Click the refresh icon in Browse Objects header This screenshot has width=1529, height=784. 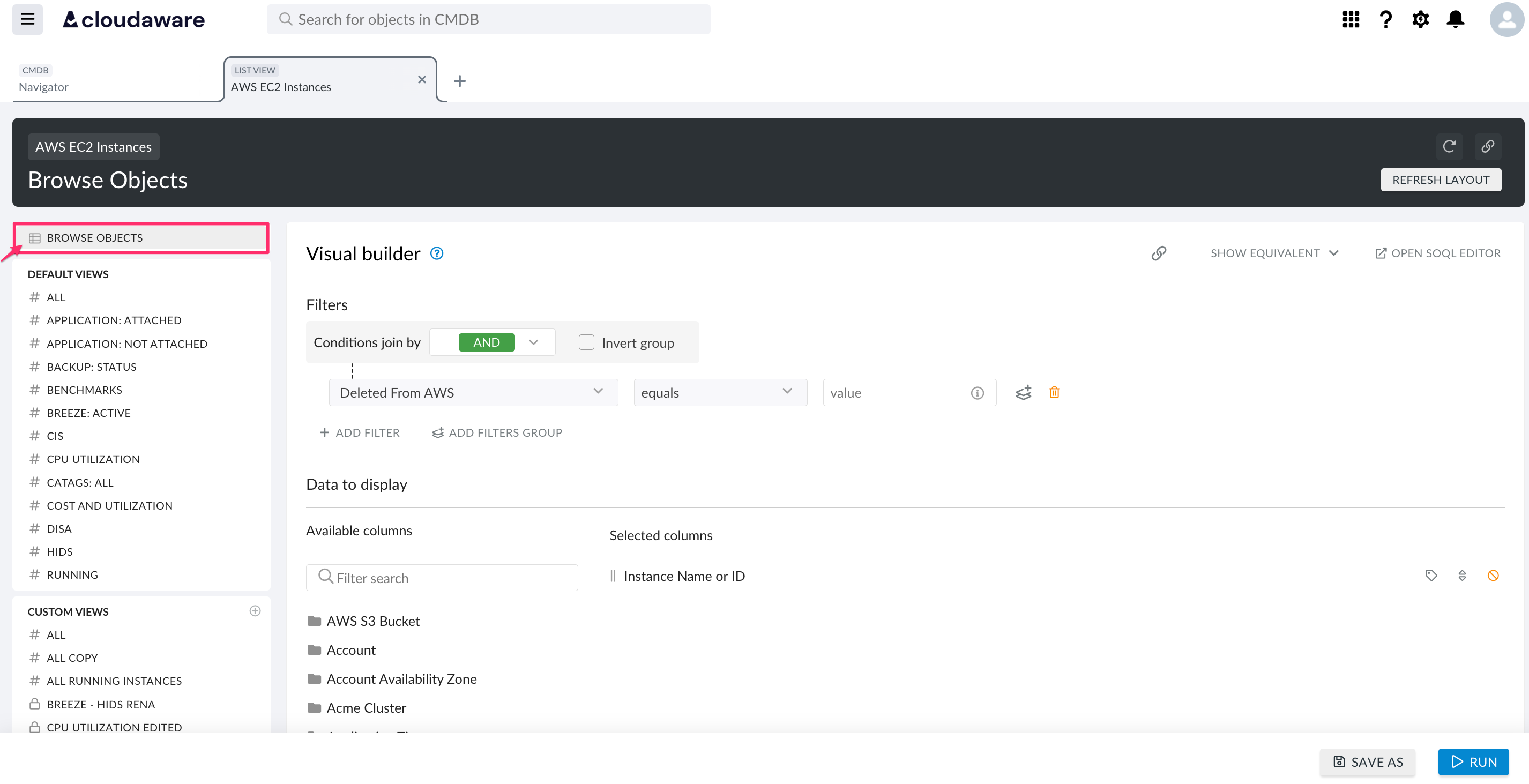1450,147
